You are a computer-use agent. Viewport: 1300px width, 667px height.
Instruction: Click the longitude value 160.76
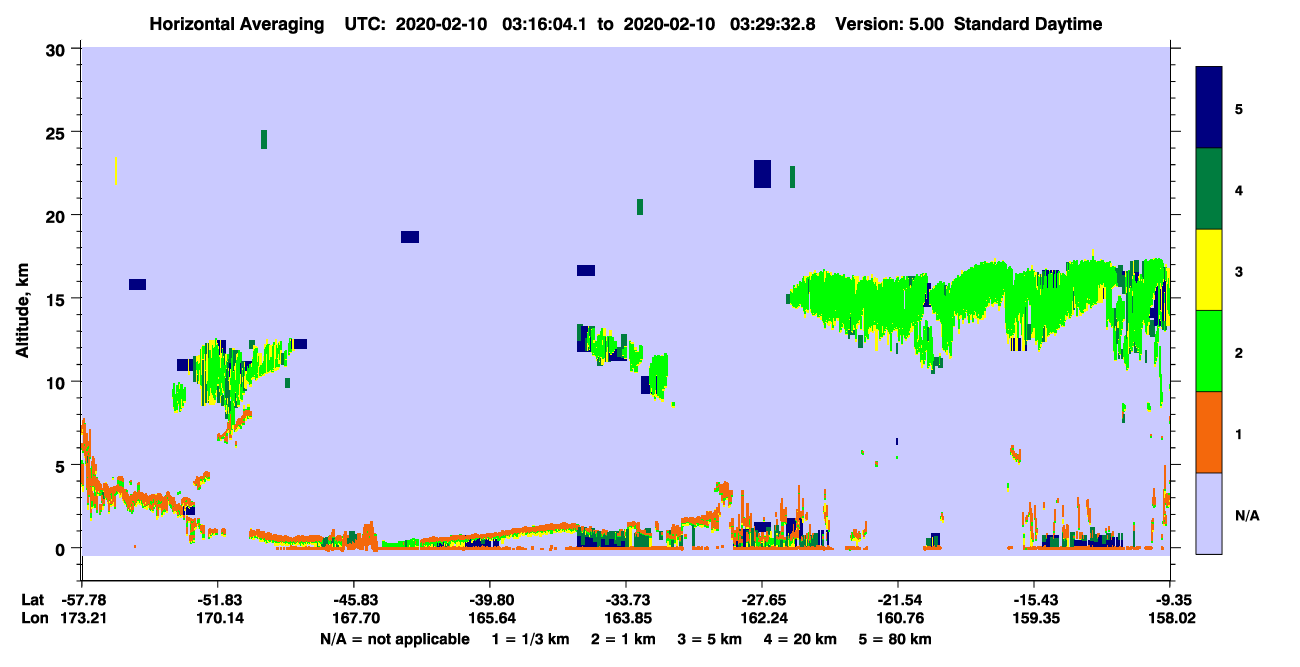898,618
